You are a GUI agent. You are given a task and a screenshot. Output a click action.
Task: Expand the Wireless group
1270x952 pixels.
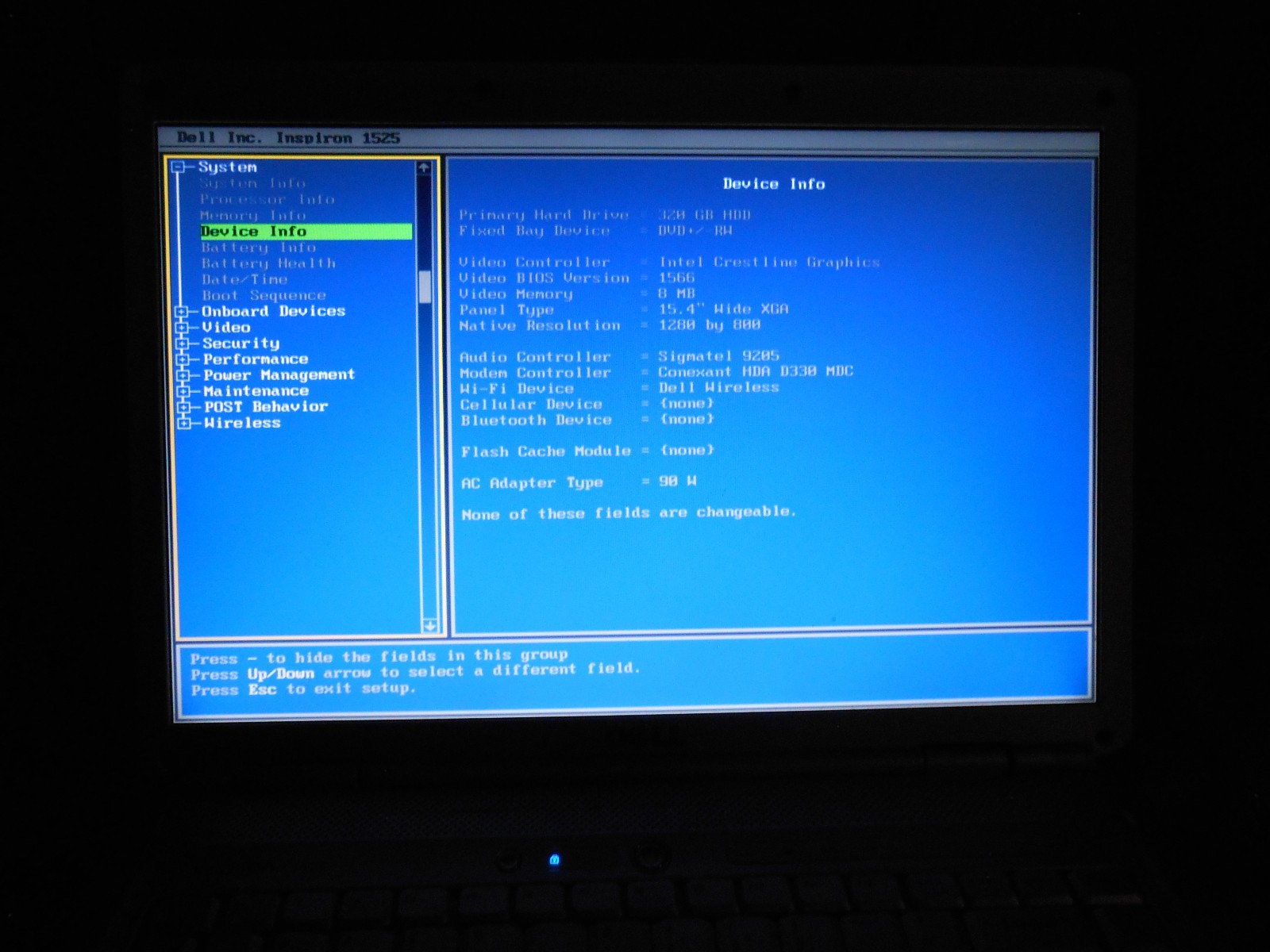coord(184,423)
